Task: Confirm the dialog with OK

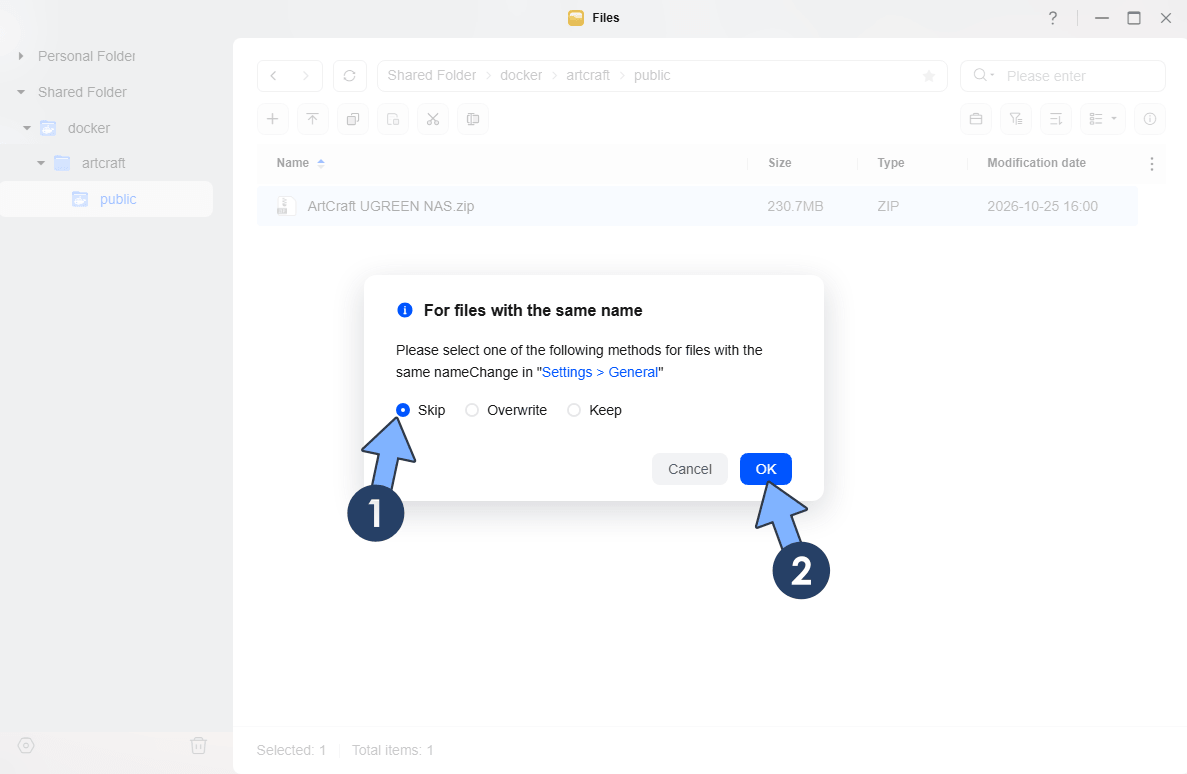Action: click(x=766, y=469)
